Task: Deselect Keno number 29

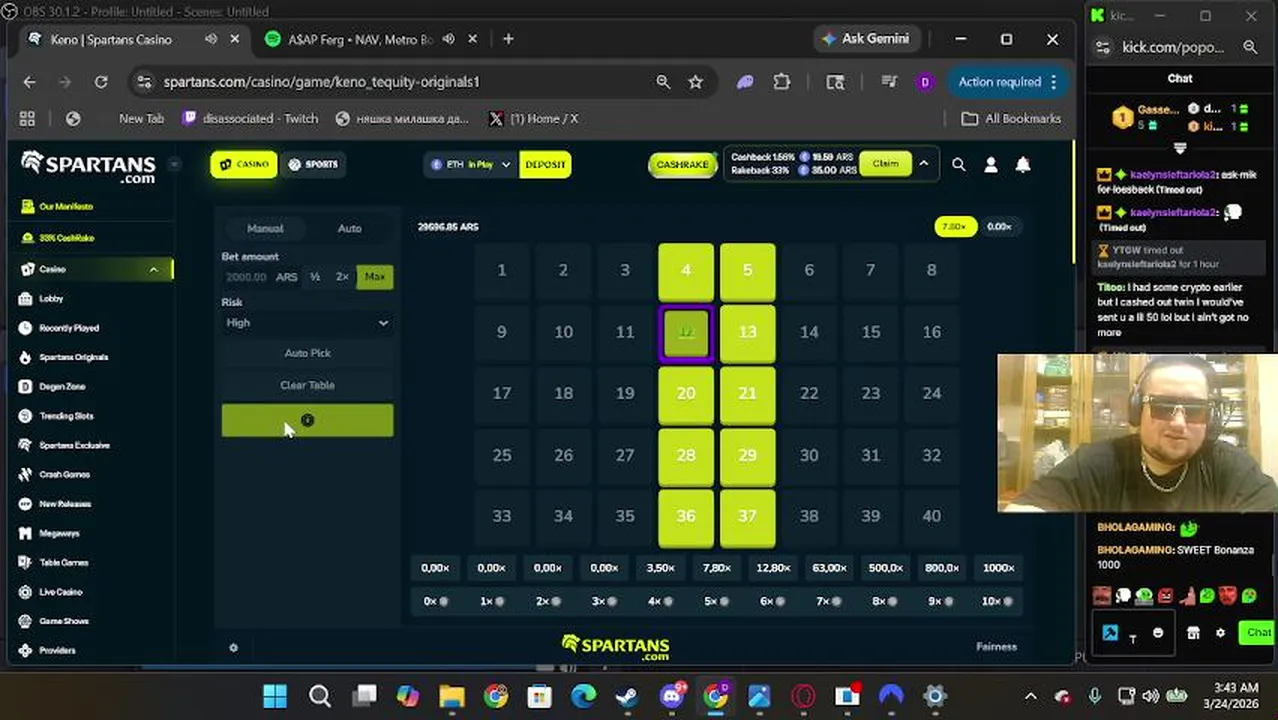Action: [747, 456]
